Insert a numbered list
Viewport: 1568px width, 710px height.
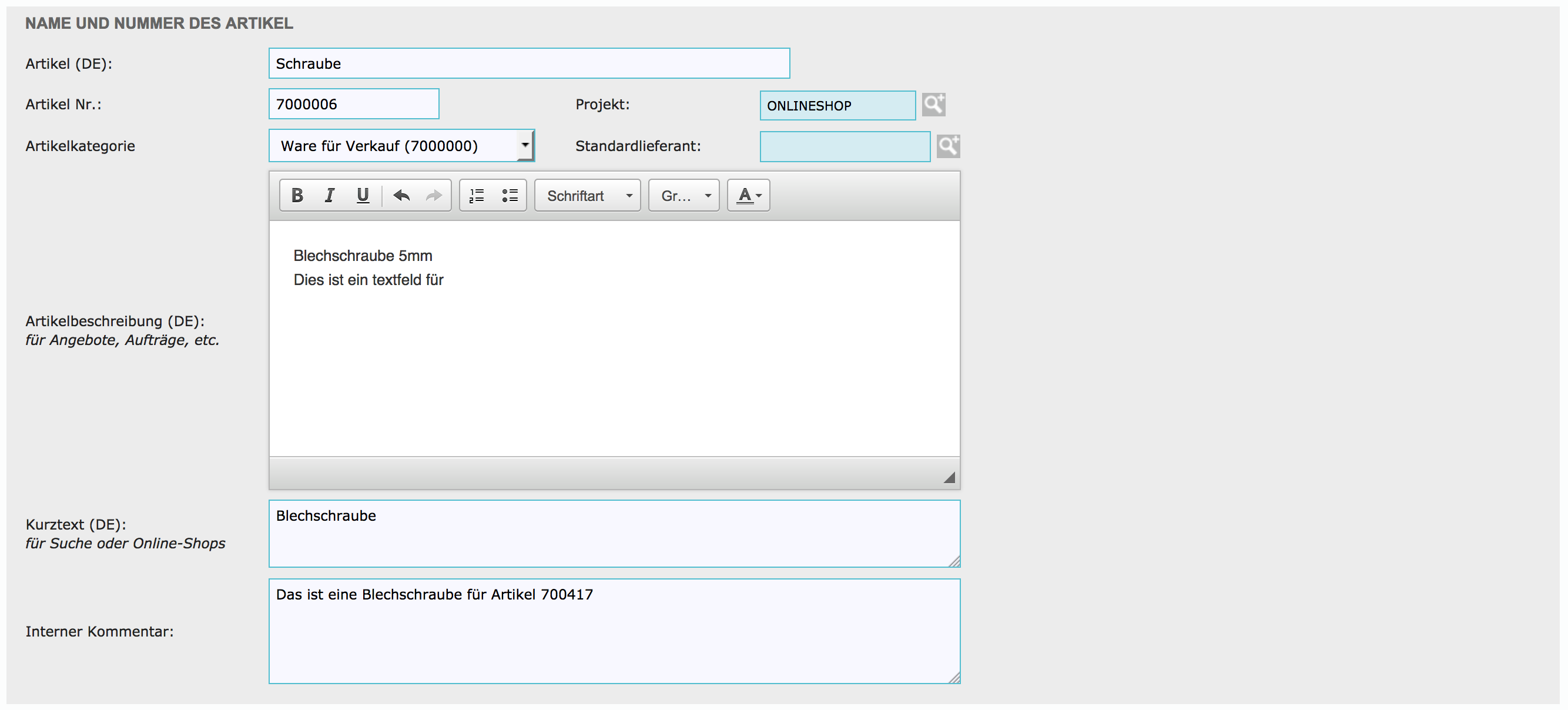point(477,196)
